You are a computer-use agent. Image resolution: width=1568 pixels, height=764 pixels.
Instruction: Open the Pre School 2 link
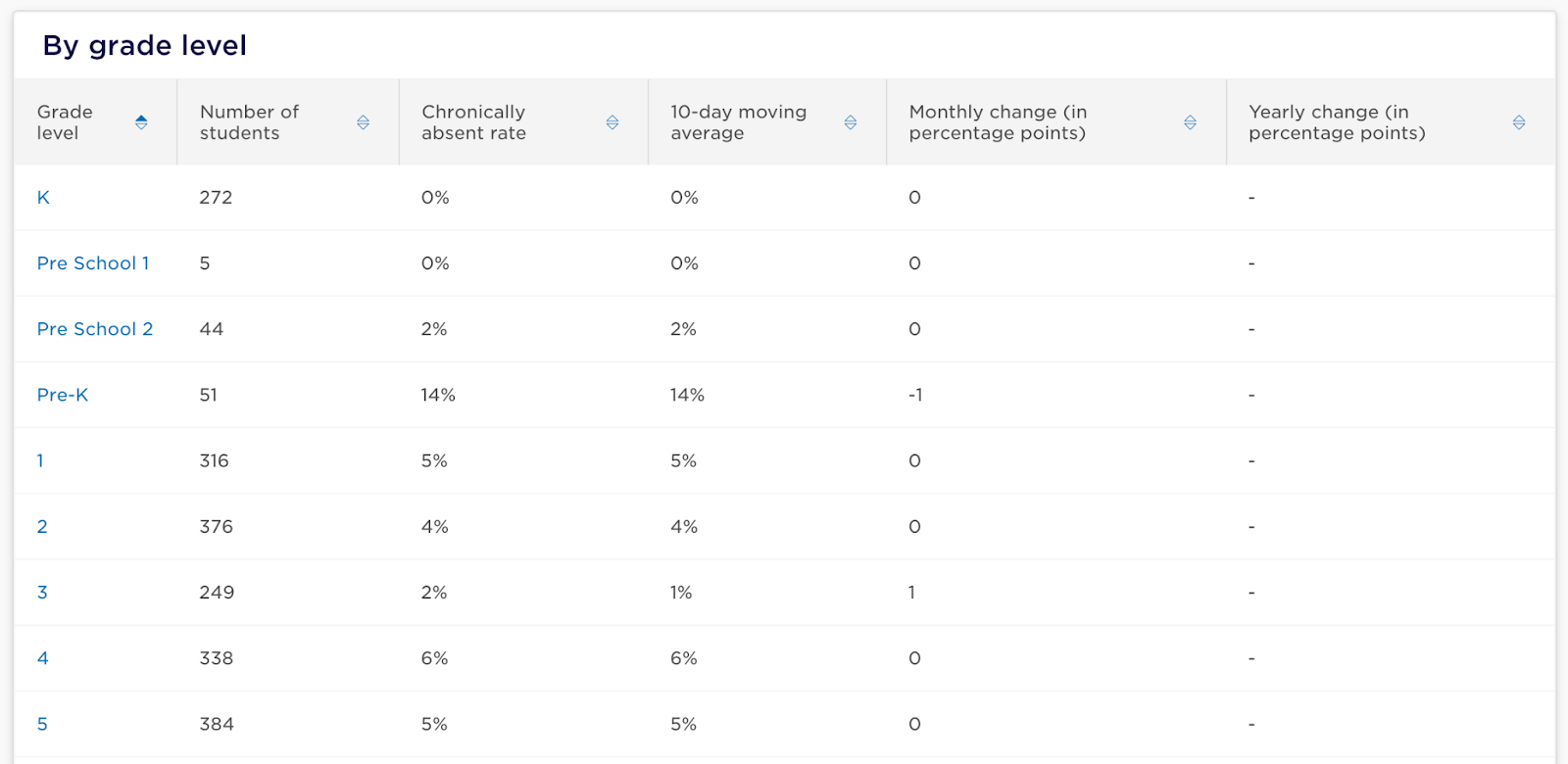tap(95, 329)
